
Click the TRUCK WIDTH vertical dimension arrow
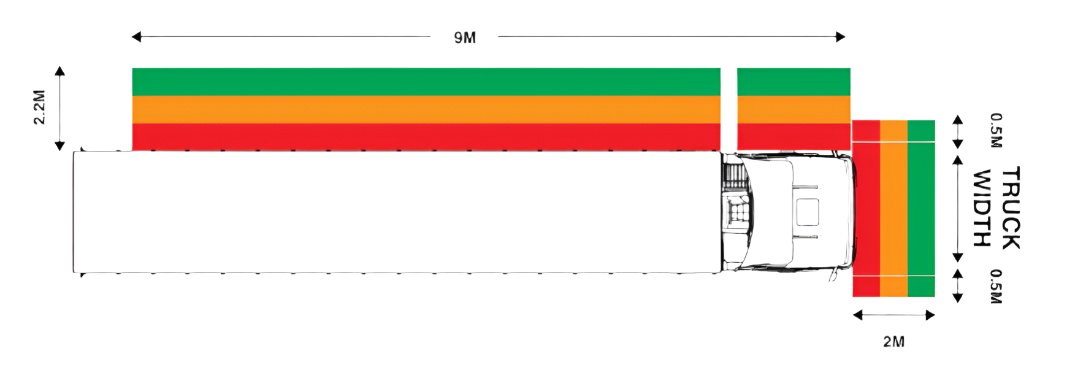[958, 209]
